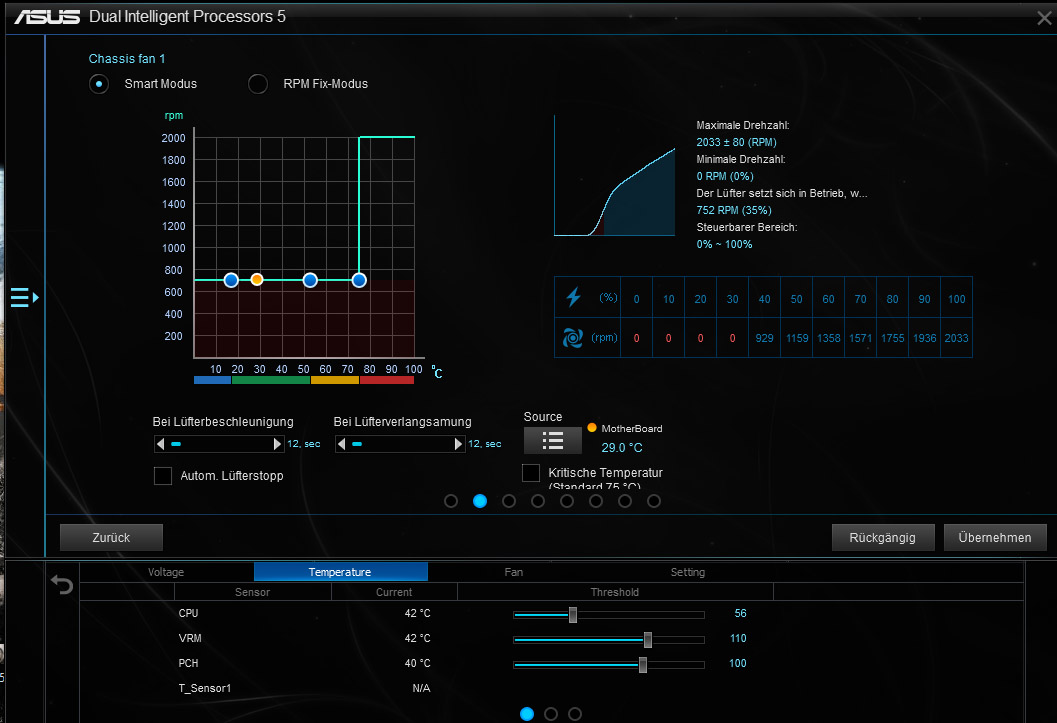Viewport: 1057px width, 723px height.
Task: Select the eighth fan page dot
Action: pyautogui.click(x=654, y=501)
